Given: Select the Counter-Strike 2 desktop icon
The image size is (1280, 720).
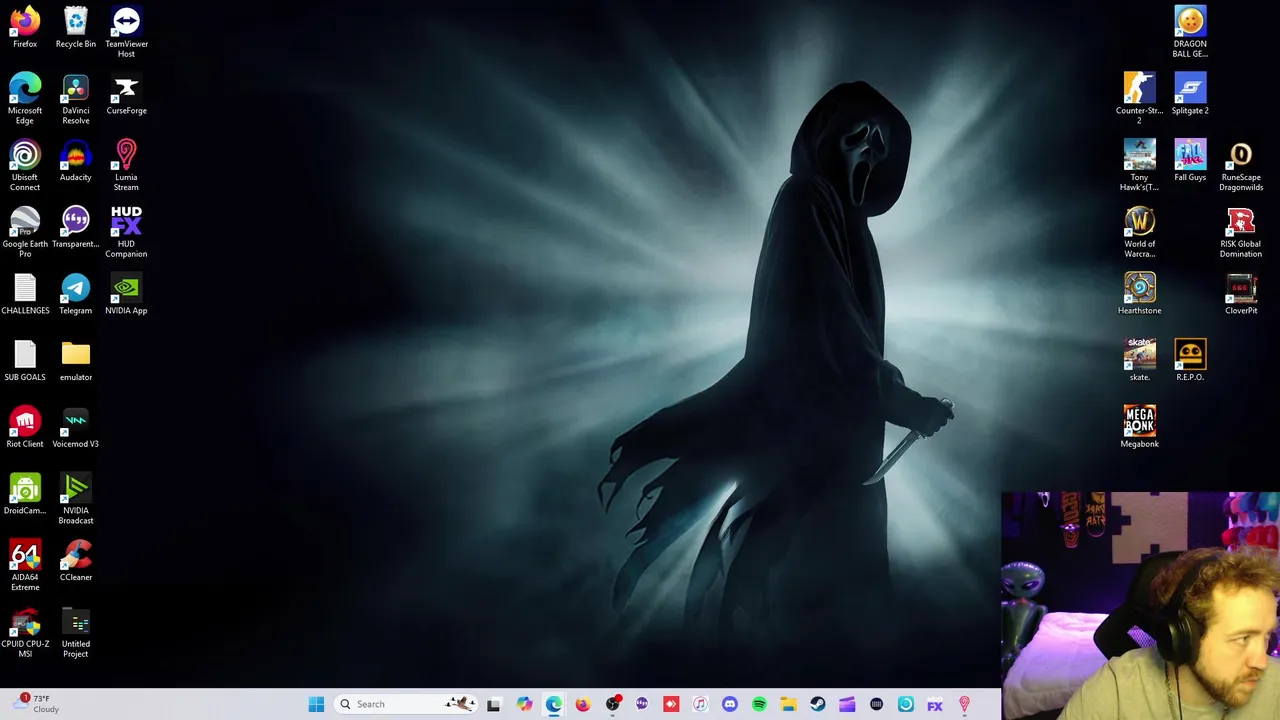Looking at the screenshot, I should [x=1139, y=99].
